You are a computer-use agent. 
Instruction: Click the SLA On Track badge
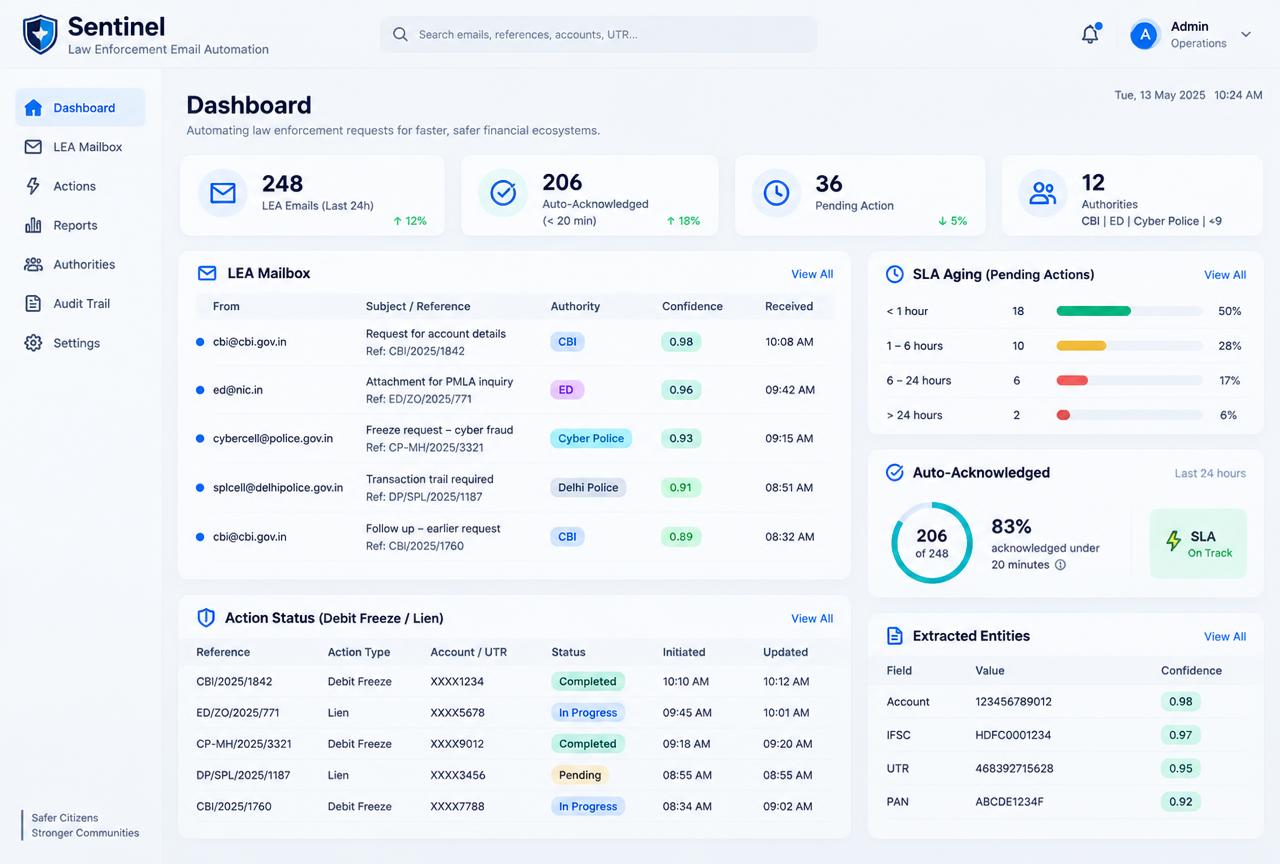point(1198,544)
